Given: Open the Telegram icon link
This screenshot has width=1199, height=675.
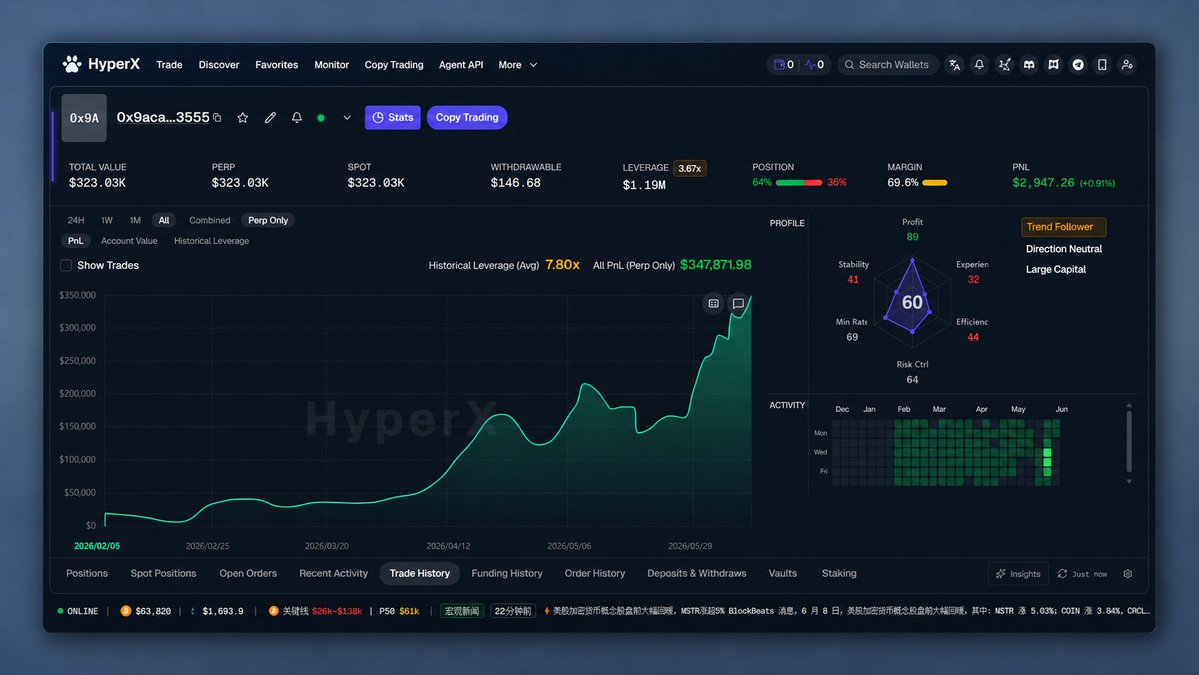Looking at the screenshot, I should click(1077, 65).
